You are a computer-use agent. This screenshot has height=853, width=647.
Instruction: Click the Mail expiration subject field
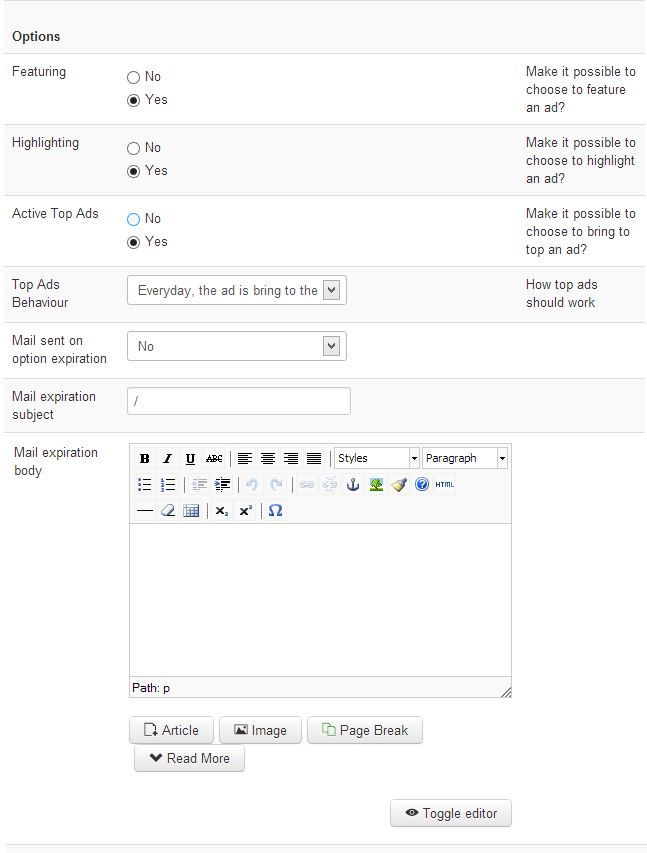coord(239,401)
